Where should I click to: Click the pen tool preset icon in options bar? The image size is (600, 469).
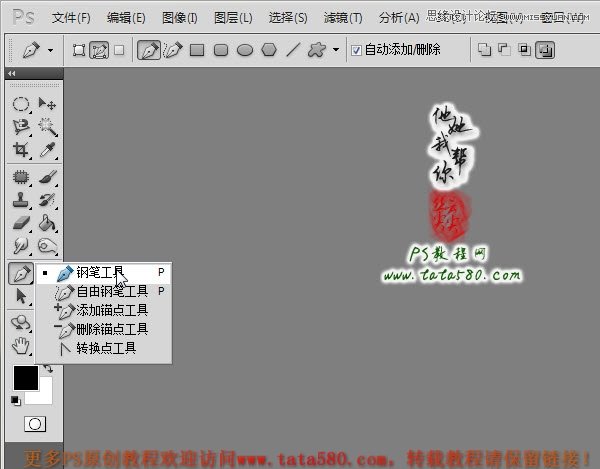click(31, 50)
